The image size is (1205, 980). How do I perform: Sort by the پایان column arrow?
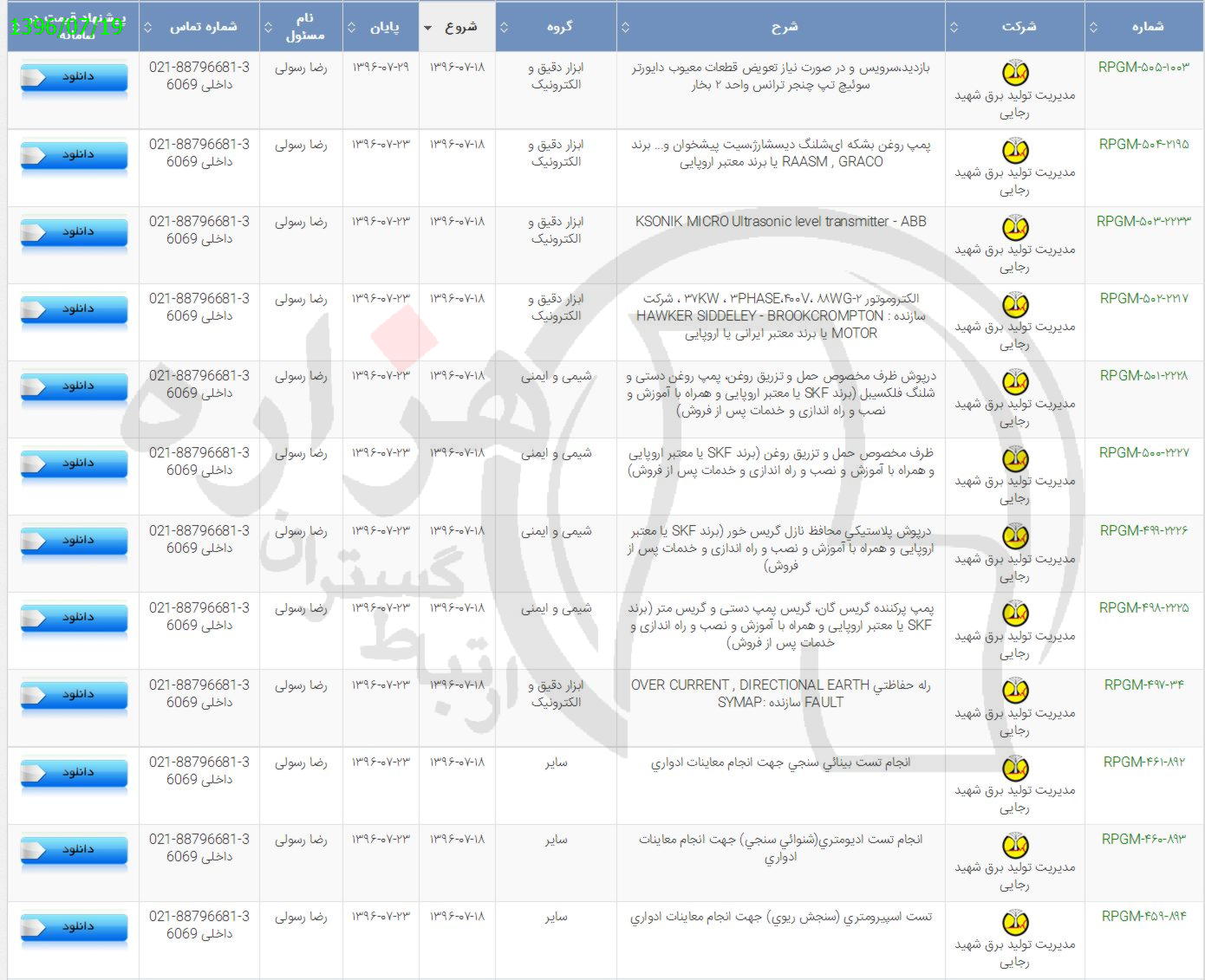[x=351, y=27]
